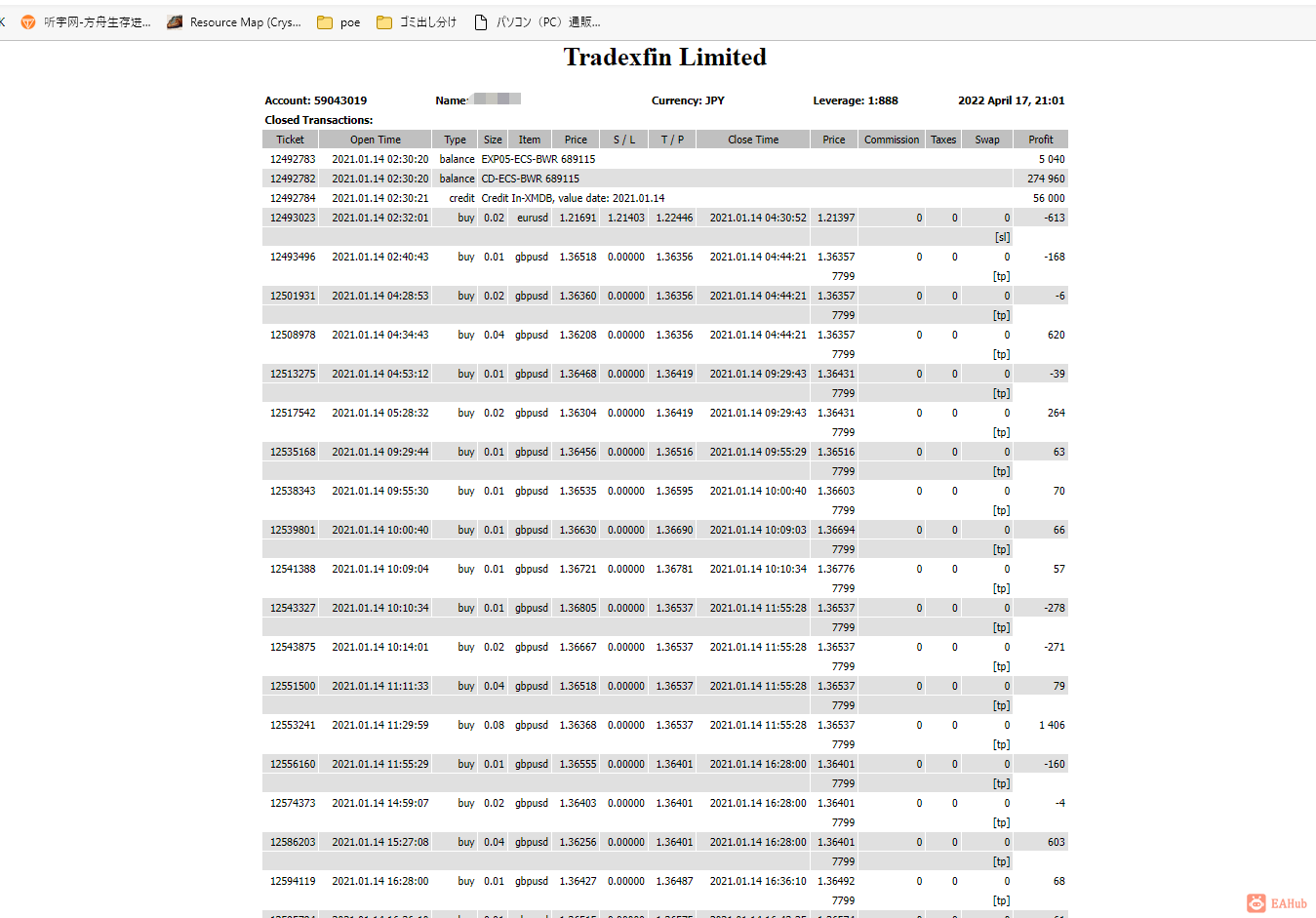Select ticket number 12492782
Image resolution: width=1316 pixels, height=918 pixels.
tap(293, 179)
